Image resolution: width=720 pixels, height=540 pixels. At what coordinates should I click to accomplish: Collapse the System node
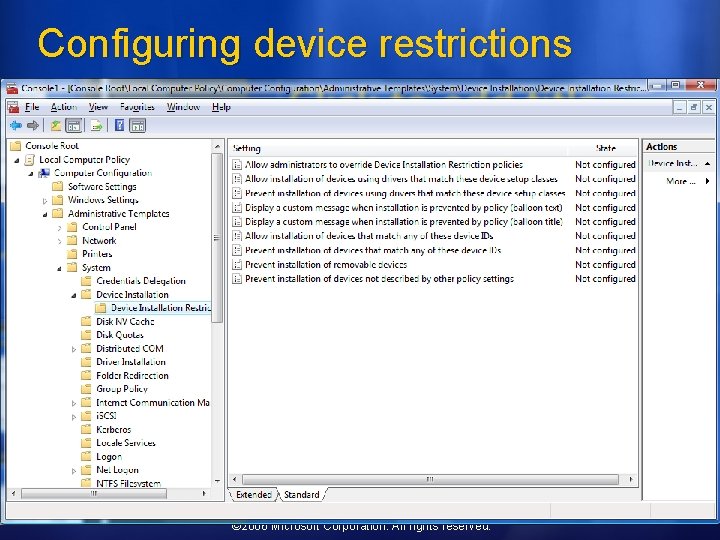pos(59,269)
